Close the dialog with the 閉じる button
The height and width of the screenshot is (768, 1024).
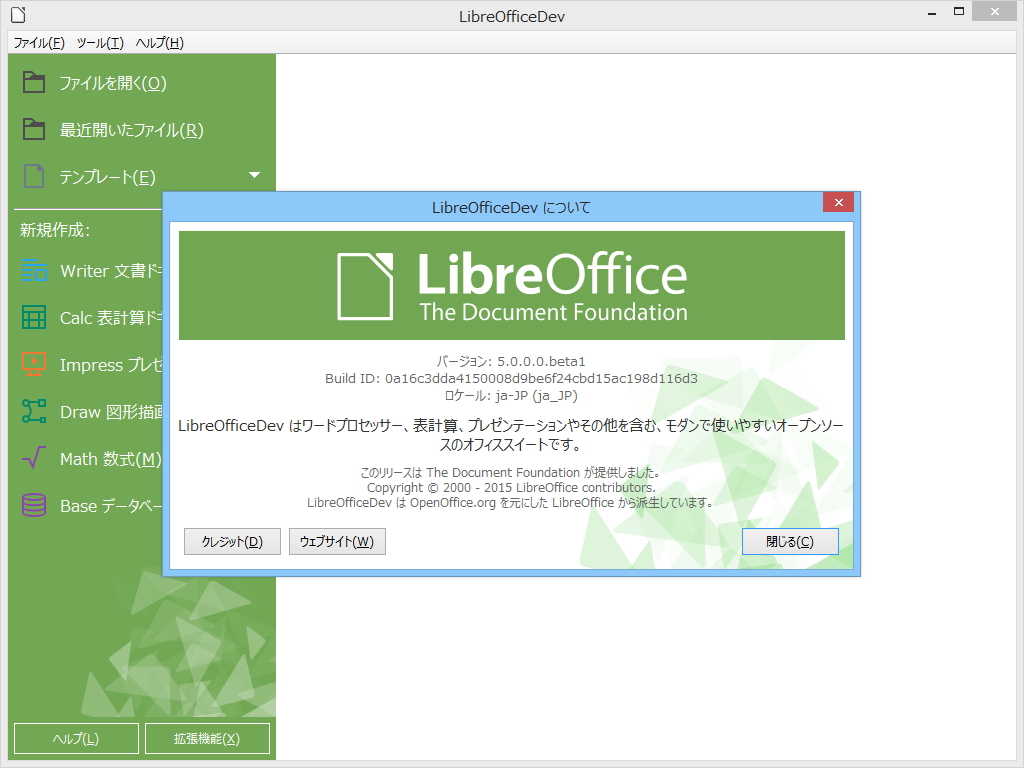(x=790, y=541)
